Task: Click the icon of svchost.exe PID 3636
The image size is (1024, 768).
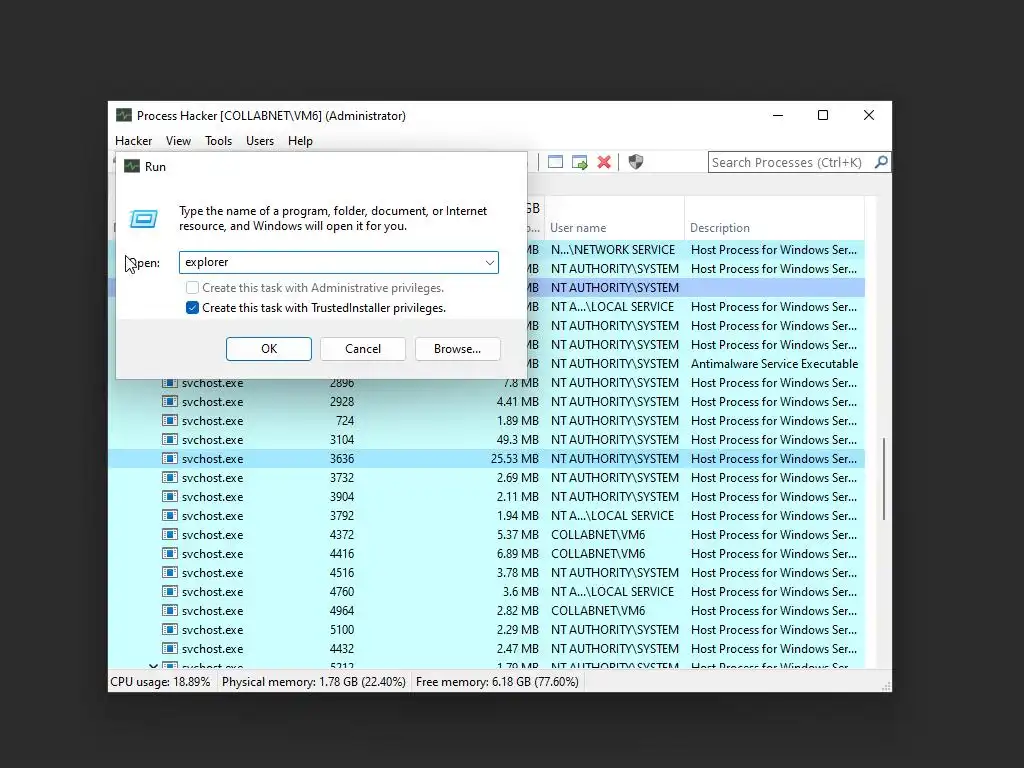Action: click(x=170, y=458)
